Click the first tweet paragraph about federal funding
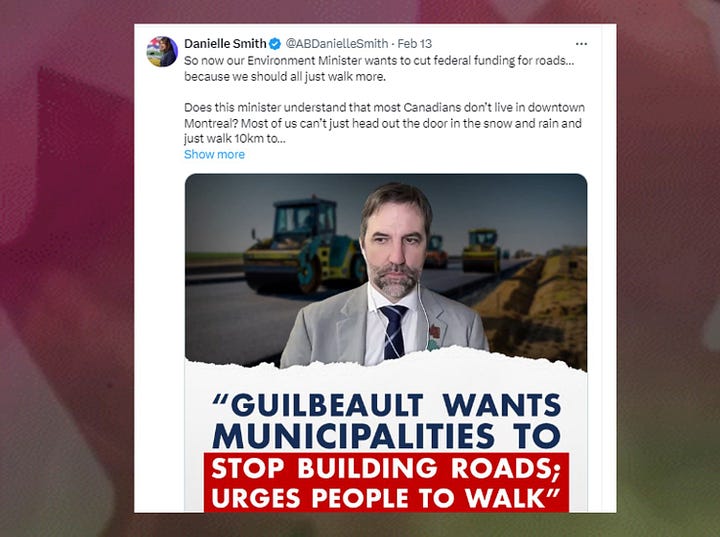The image size is (720, 537). point(379,68)
